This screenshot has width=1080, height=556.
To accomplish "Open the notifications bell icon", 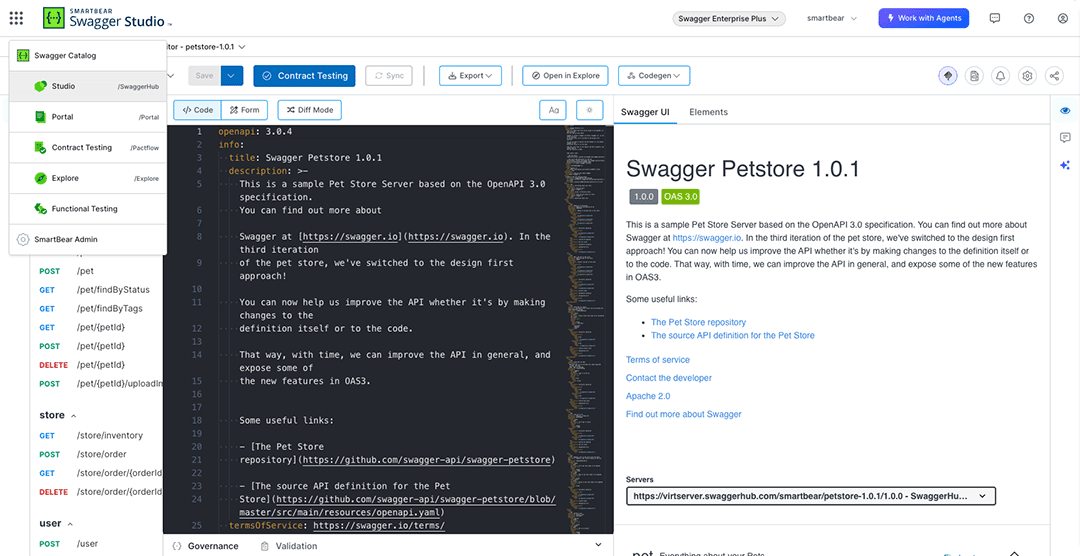I will click(1001, 76).
